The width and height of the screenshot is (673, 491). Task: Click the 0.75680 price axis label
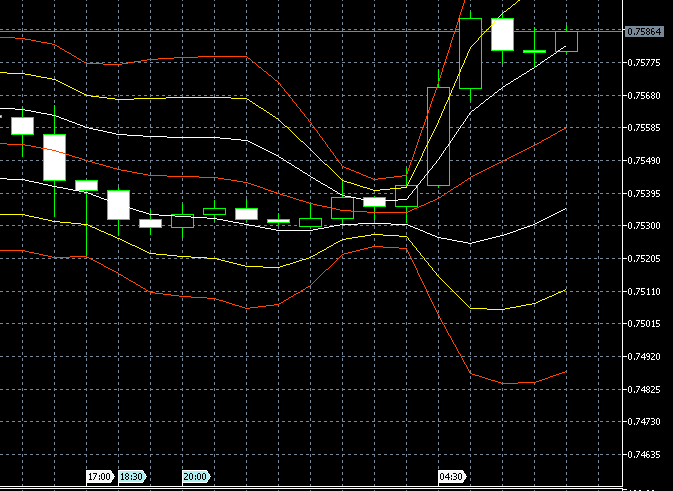[644, 95]
